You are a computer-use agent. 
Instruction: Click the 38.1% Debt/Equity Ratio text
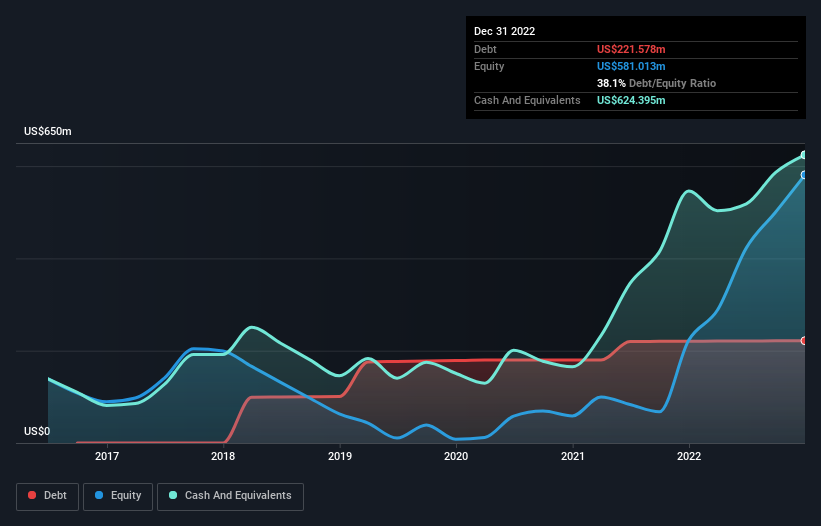[x=657, y=83]
